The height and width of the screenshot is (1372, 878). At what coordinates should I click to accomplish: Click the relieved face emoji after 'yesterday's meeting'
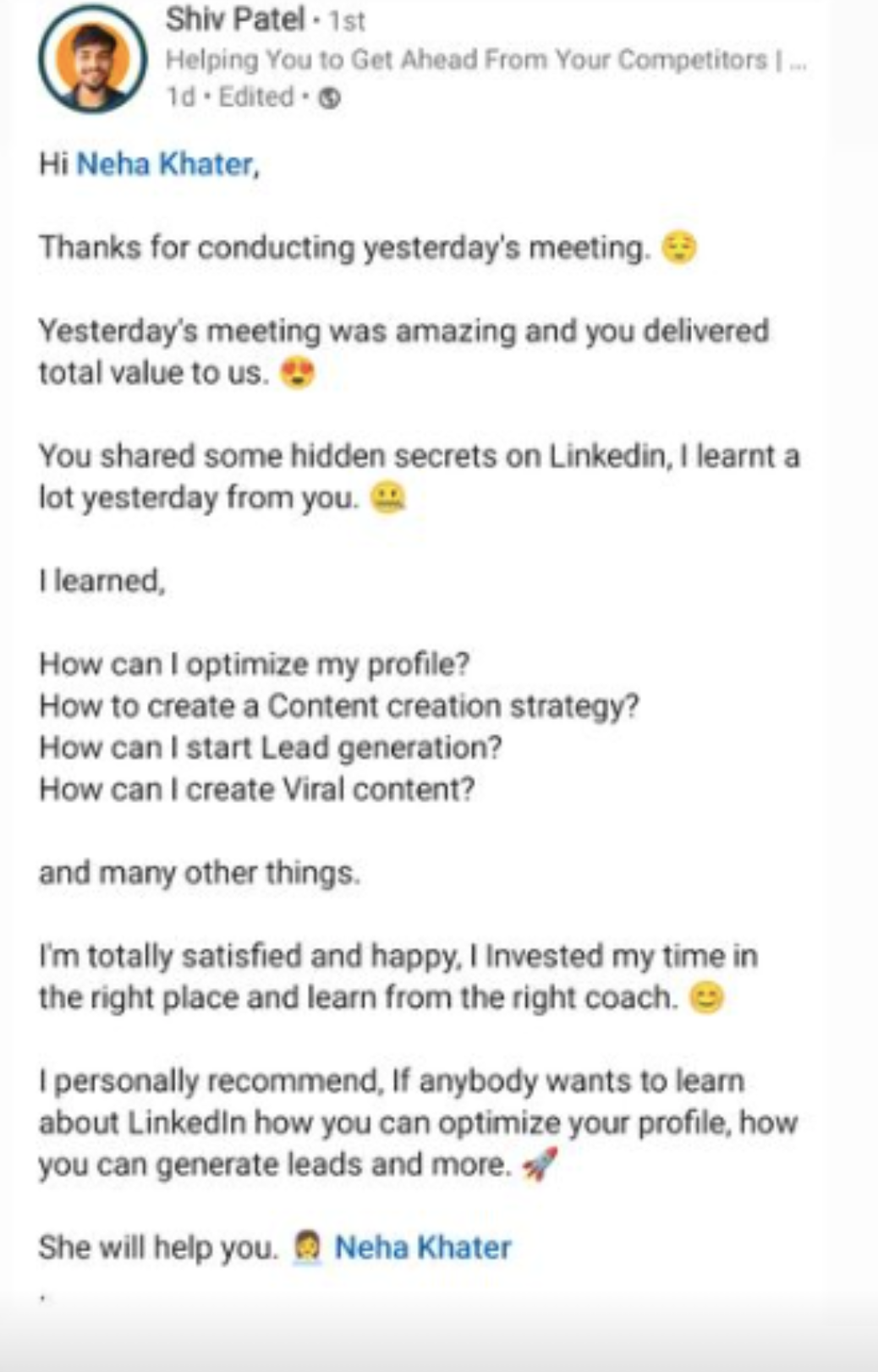tap(679, 248)
